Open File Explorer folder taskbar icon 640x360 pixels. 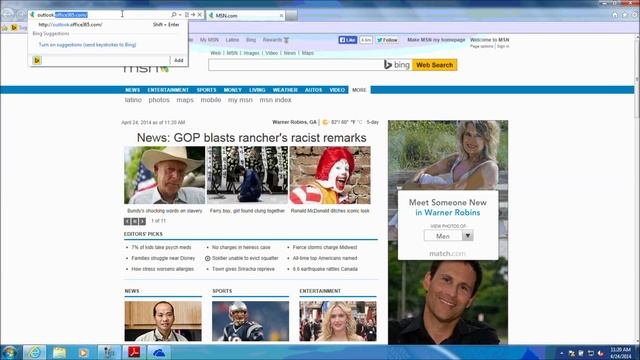coord(59,352)
